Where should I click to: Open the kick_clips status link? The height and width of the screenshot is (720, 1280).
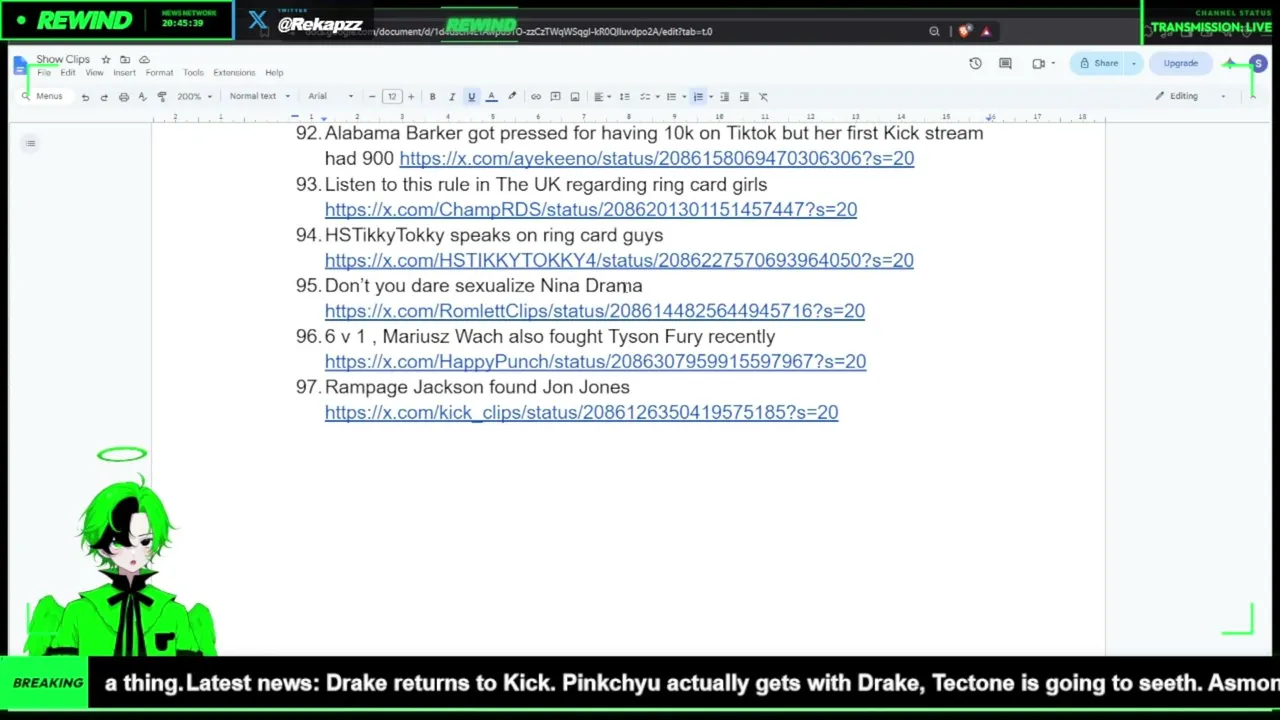pos(582,412)
